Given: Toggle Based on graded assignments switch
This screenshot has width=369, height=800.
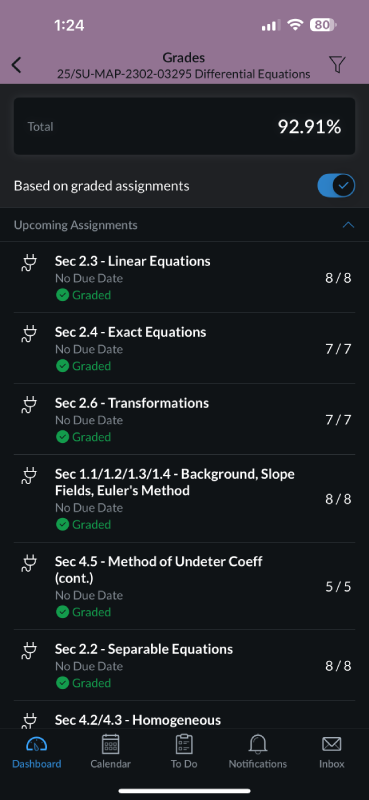Looking at the screenshot, I should coord(336,186).
